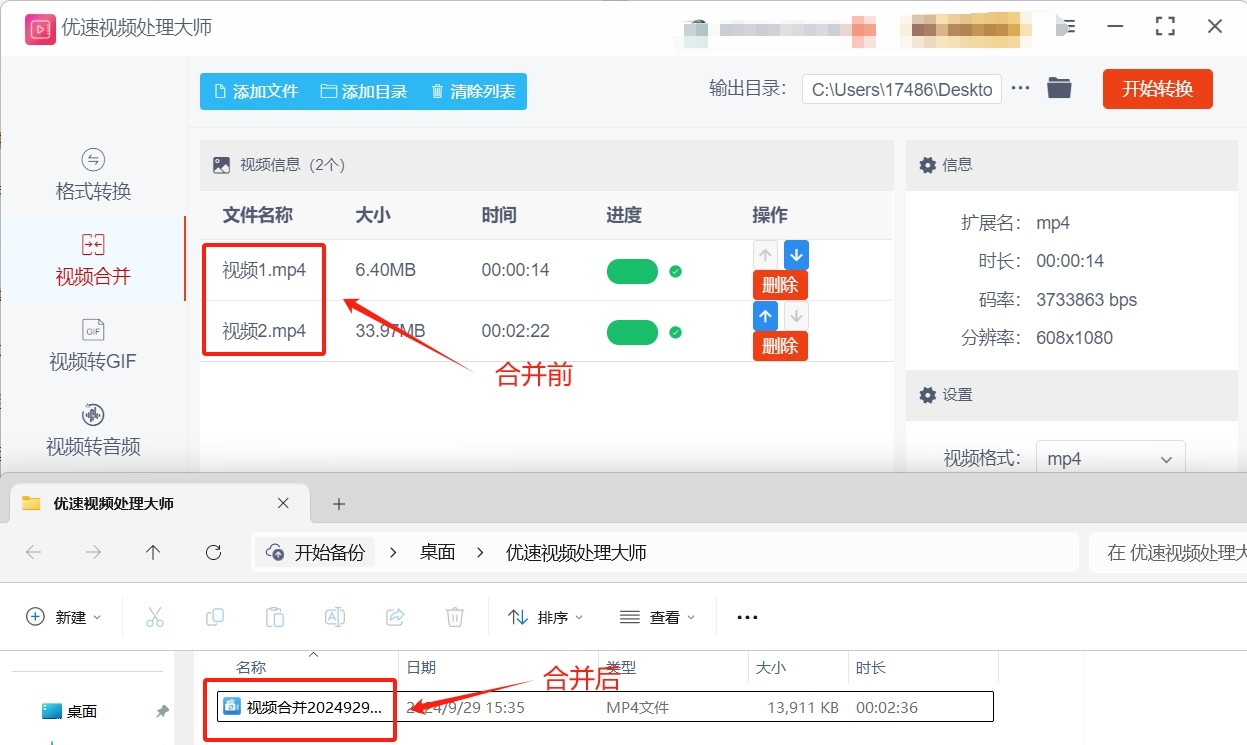Open output directory folder icon
Image resolution: width=1247 pixels, height=745 pixels.
[1059, 89]
